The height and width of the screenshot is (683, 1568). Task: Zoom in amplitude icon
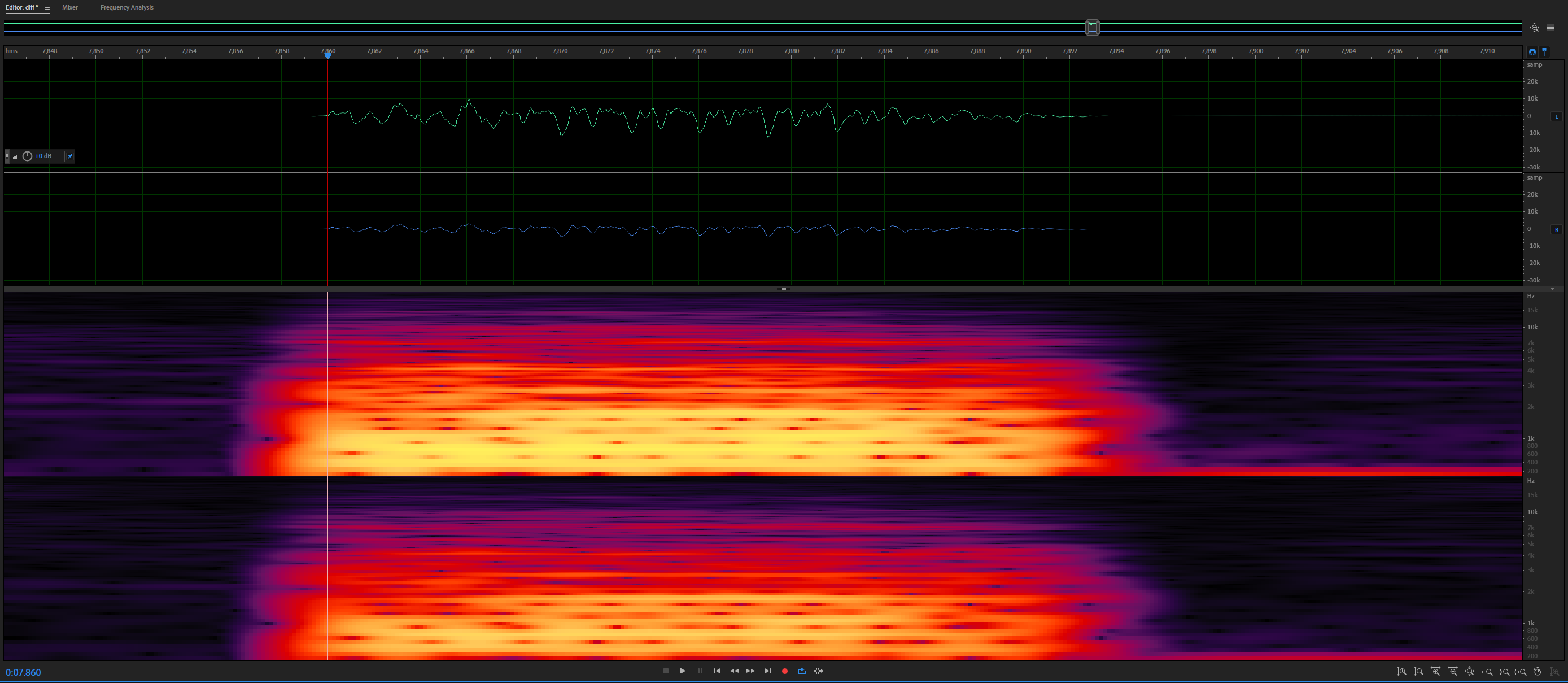(1401, 672)
